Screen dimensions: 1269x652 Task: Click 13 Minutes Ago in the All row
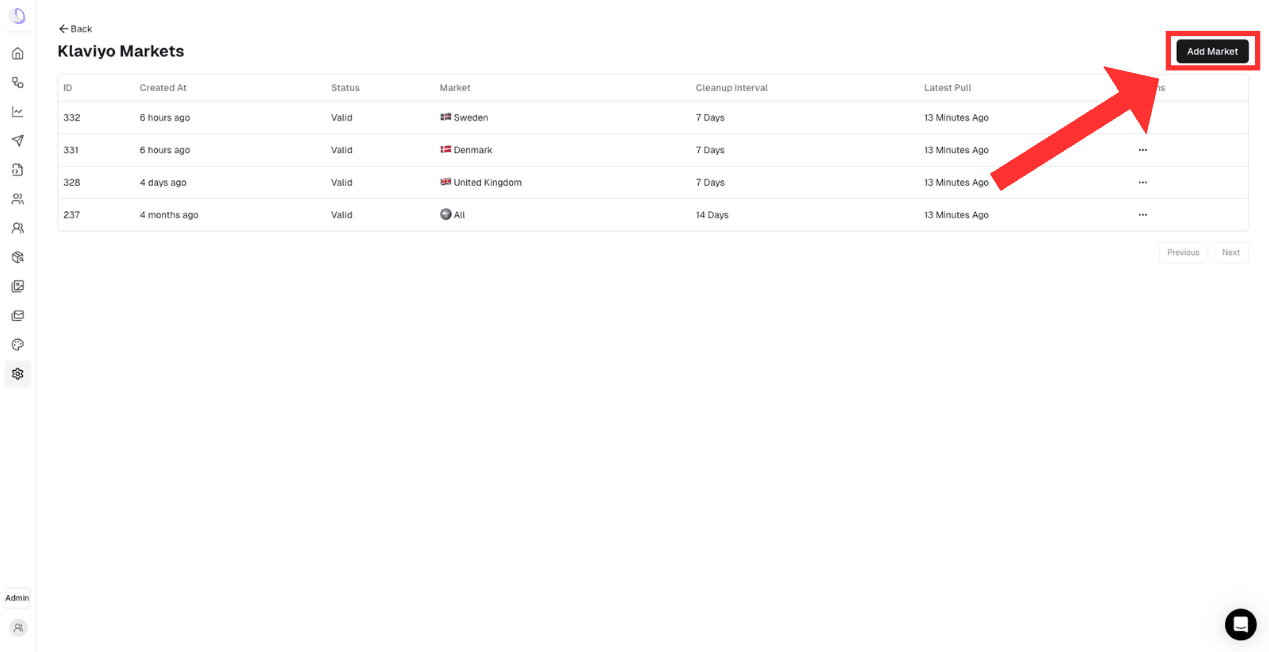(956, 215)
